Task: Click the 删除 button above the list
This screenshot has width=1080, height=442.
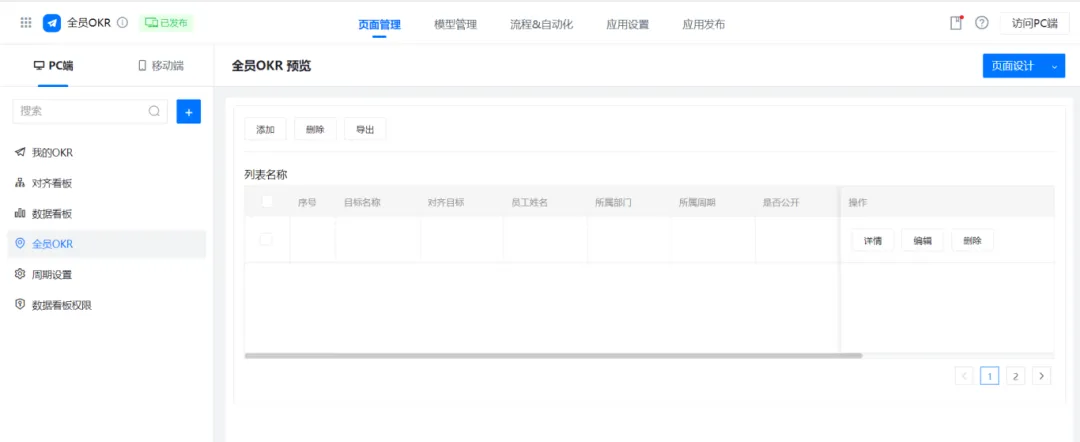Action: click(315, 129)
